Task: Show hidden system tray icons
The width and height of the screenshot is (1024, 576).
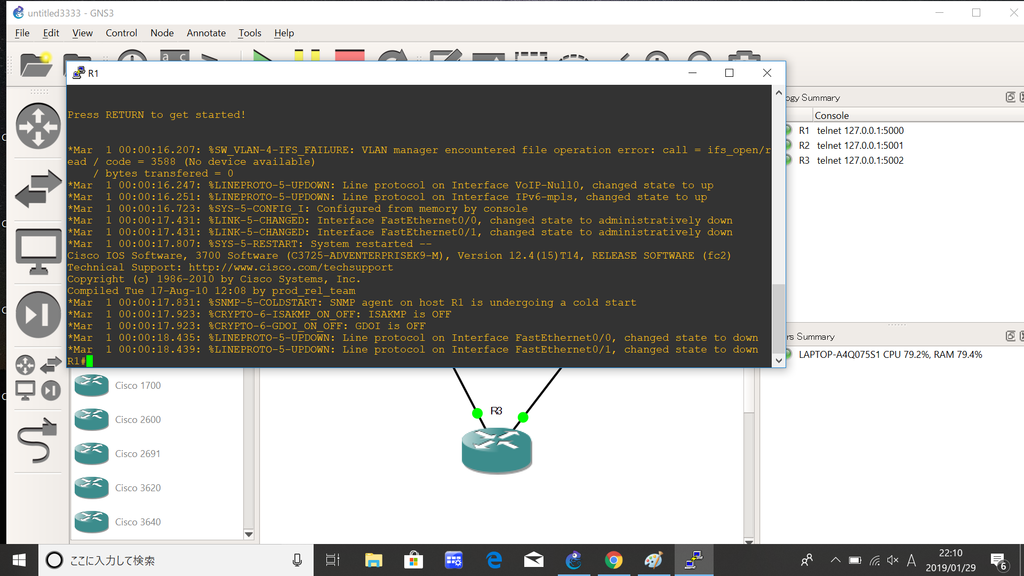Action: [x=835, y=560]
